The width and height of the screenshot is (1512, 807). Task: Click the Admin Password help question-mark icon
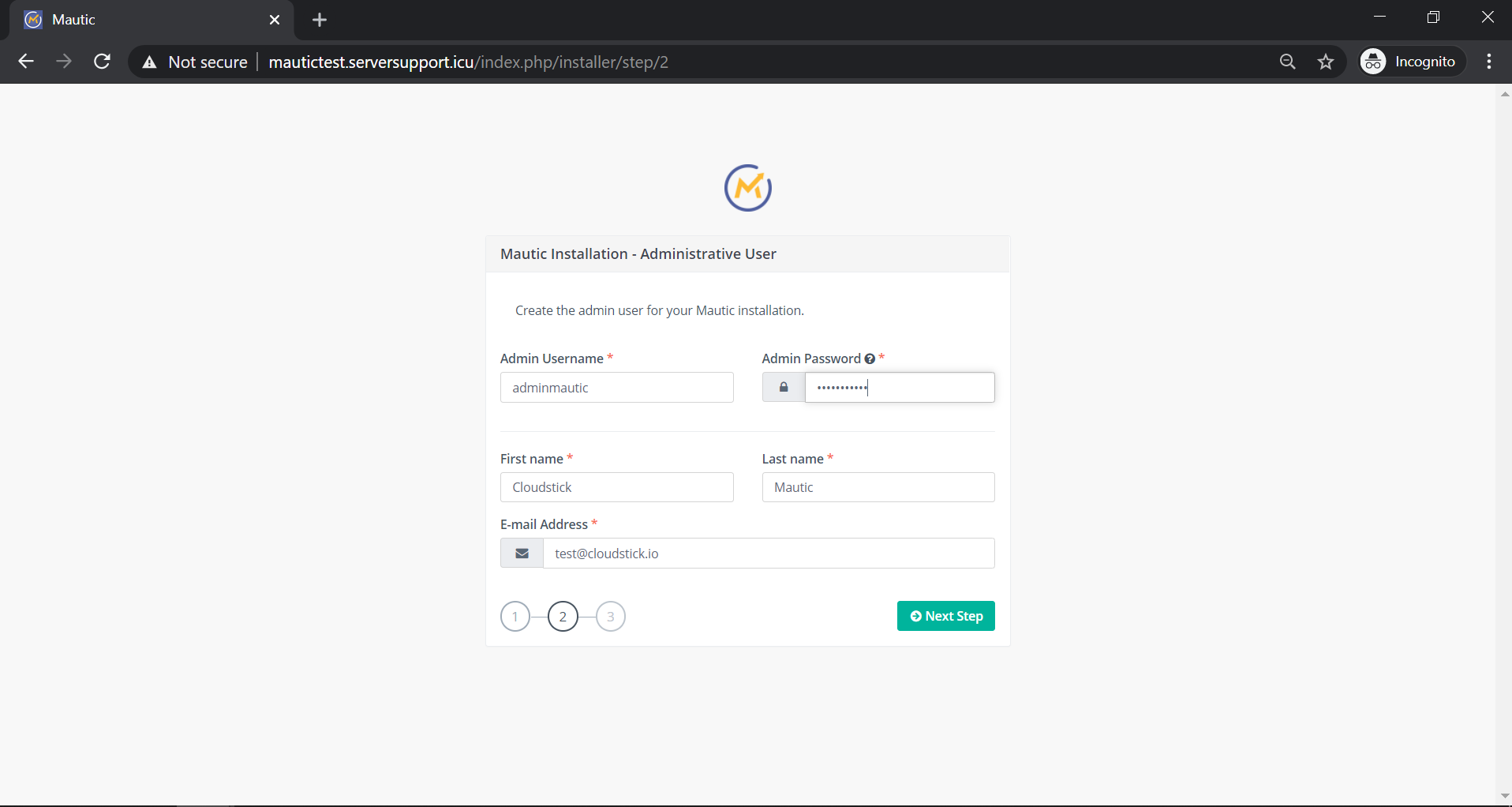870,358
